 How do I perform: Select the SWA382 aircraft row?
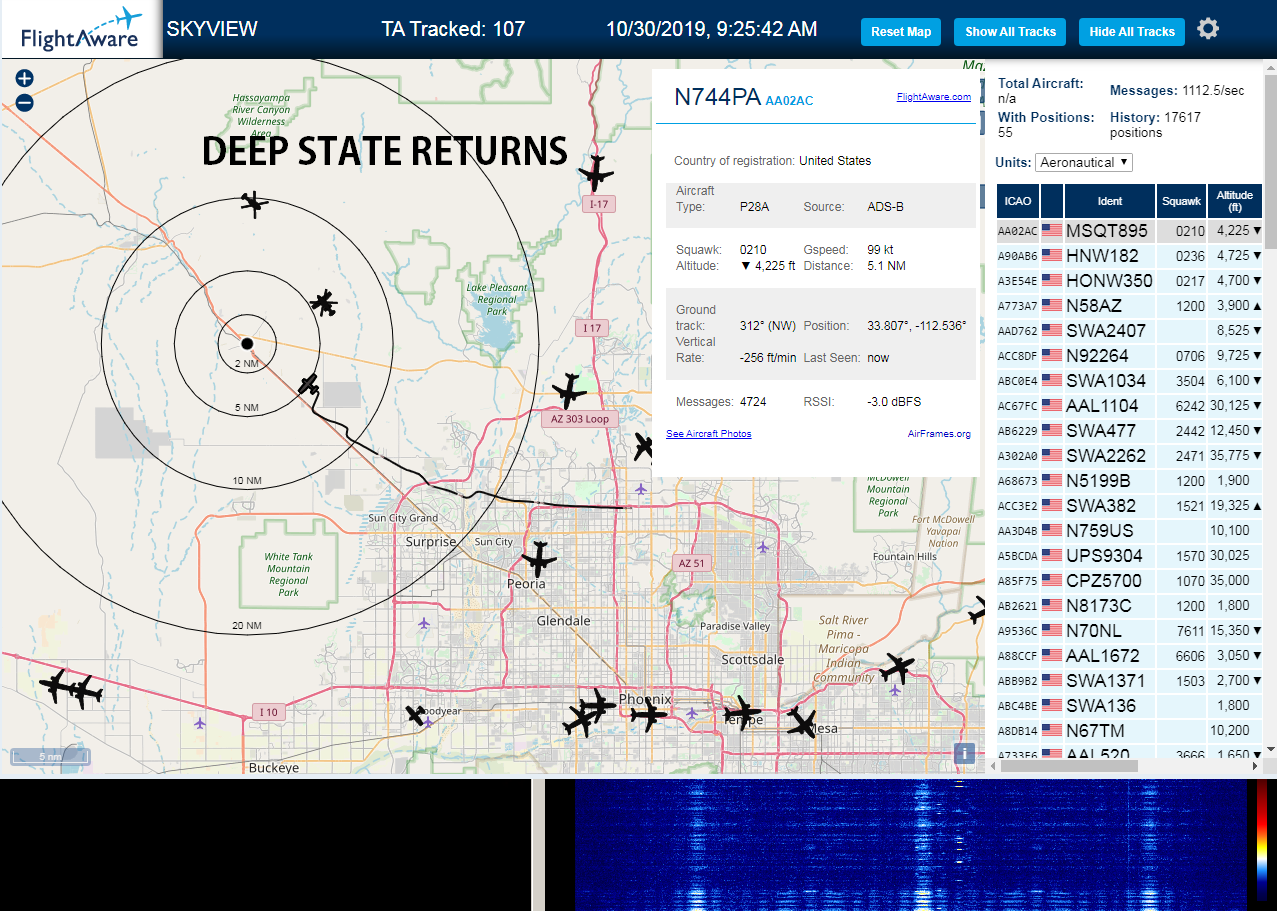1129,506
